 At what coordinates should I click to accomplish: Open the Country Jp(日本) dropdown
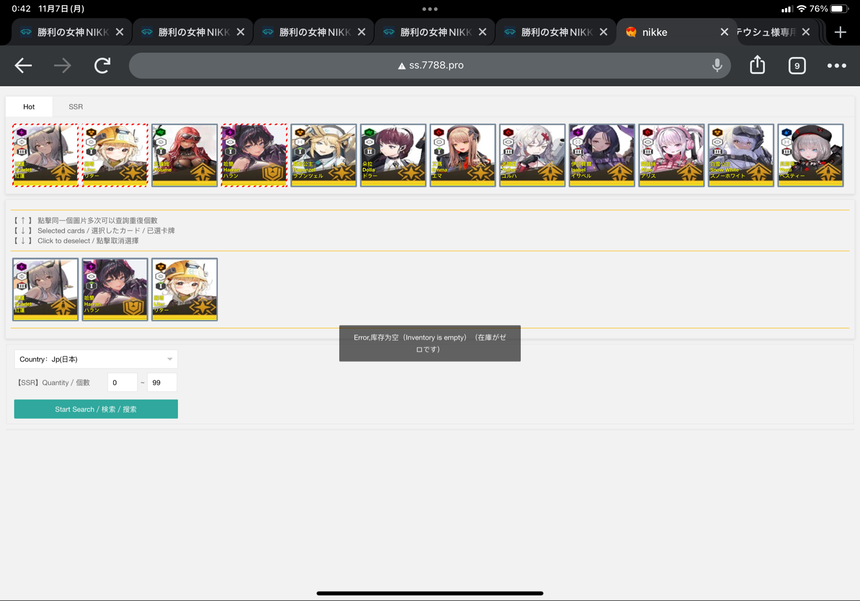(96, 359)
